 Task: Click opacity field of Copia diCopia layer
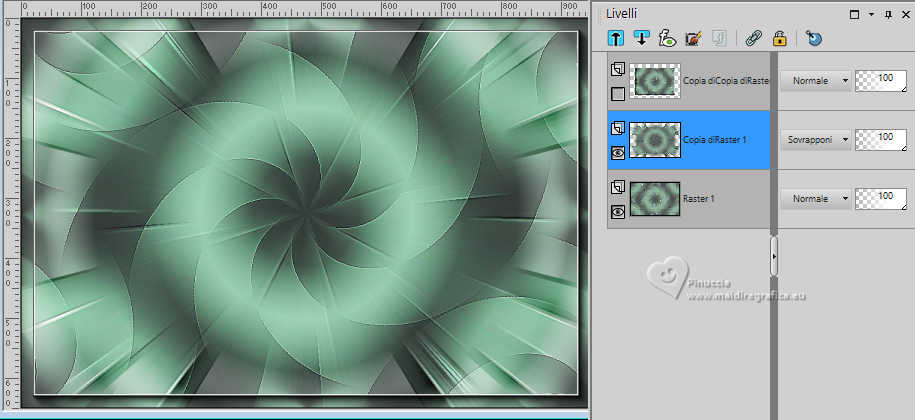(881, 81)
